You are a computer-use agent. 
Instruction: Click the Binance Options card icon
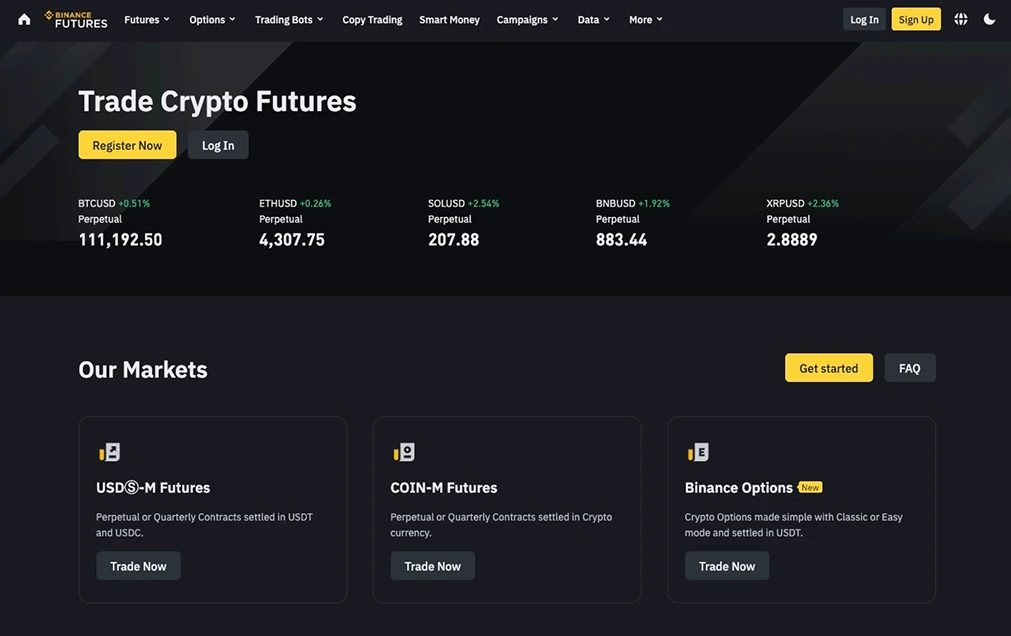[697, 450]
